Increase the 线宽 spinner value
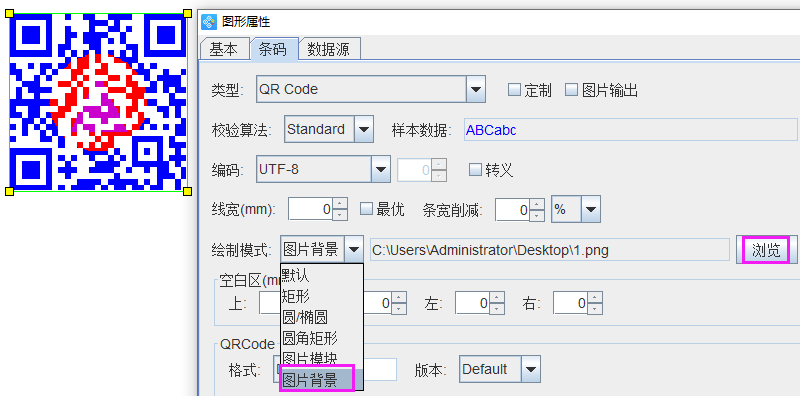Image resolution: width=800 pixels, height=396 pixels. tap(340, 204)
